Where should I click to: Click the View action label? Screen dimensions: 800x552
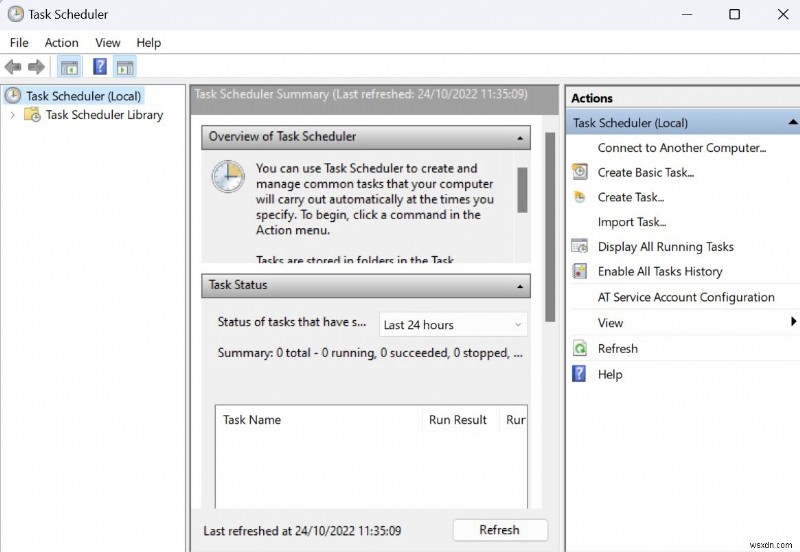(x=610, y=323)
